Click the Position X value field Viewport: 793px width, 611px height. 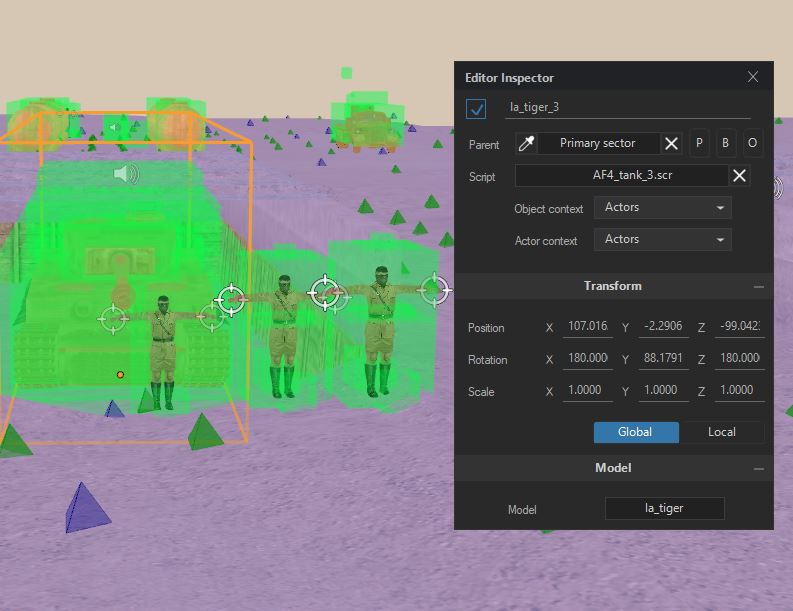587,328
